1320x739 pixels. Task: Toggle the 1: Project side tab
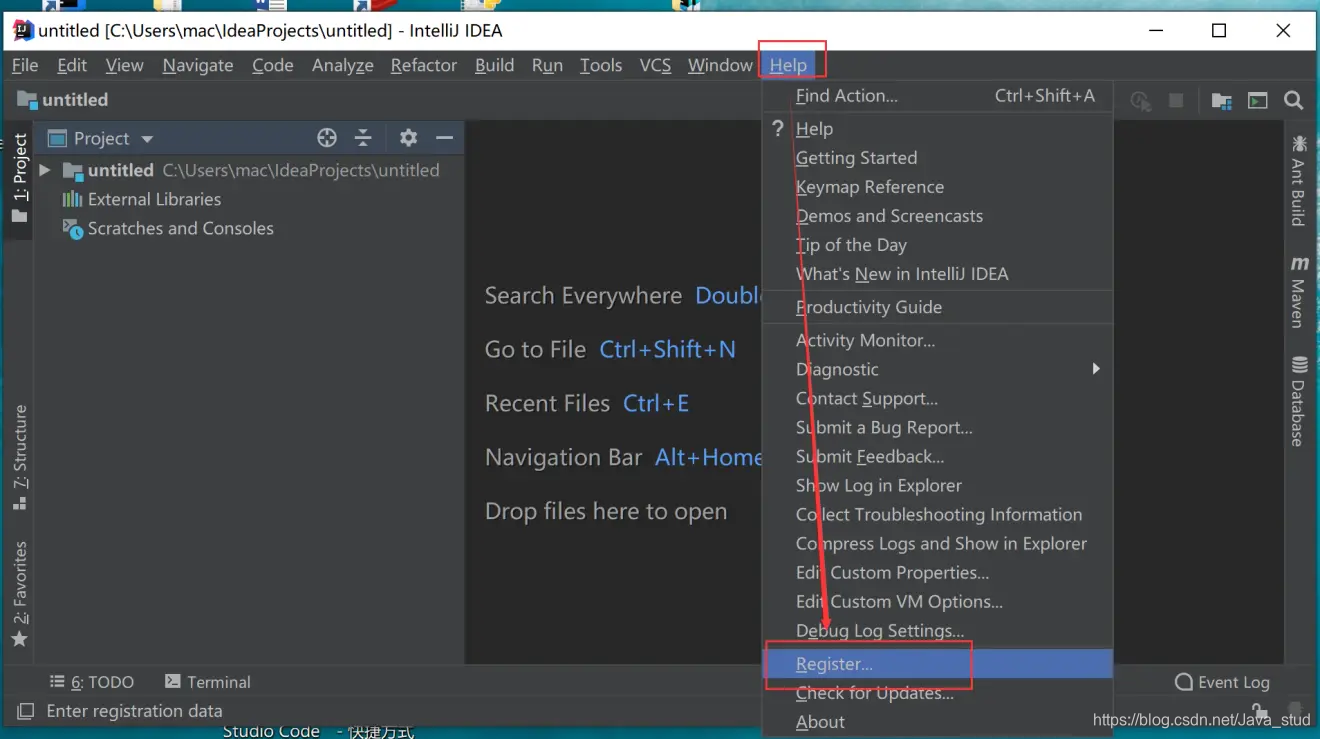(x=19, y=180)
